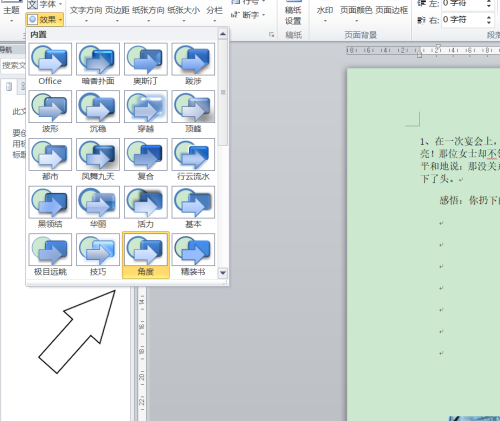Pick the 技巧 theme effect
The image size is (500, 421).
pos(98,255)
